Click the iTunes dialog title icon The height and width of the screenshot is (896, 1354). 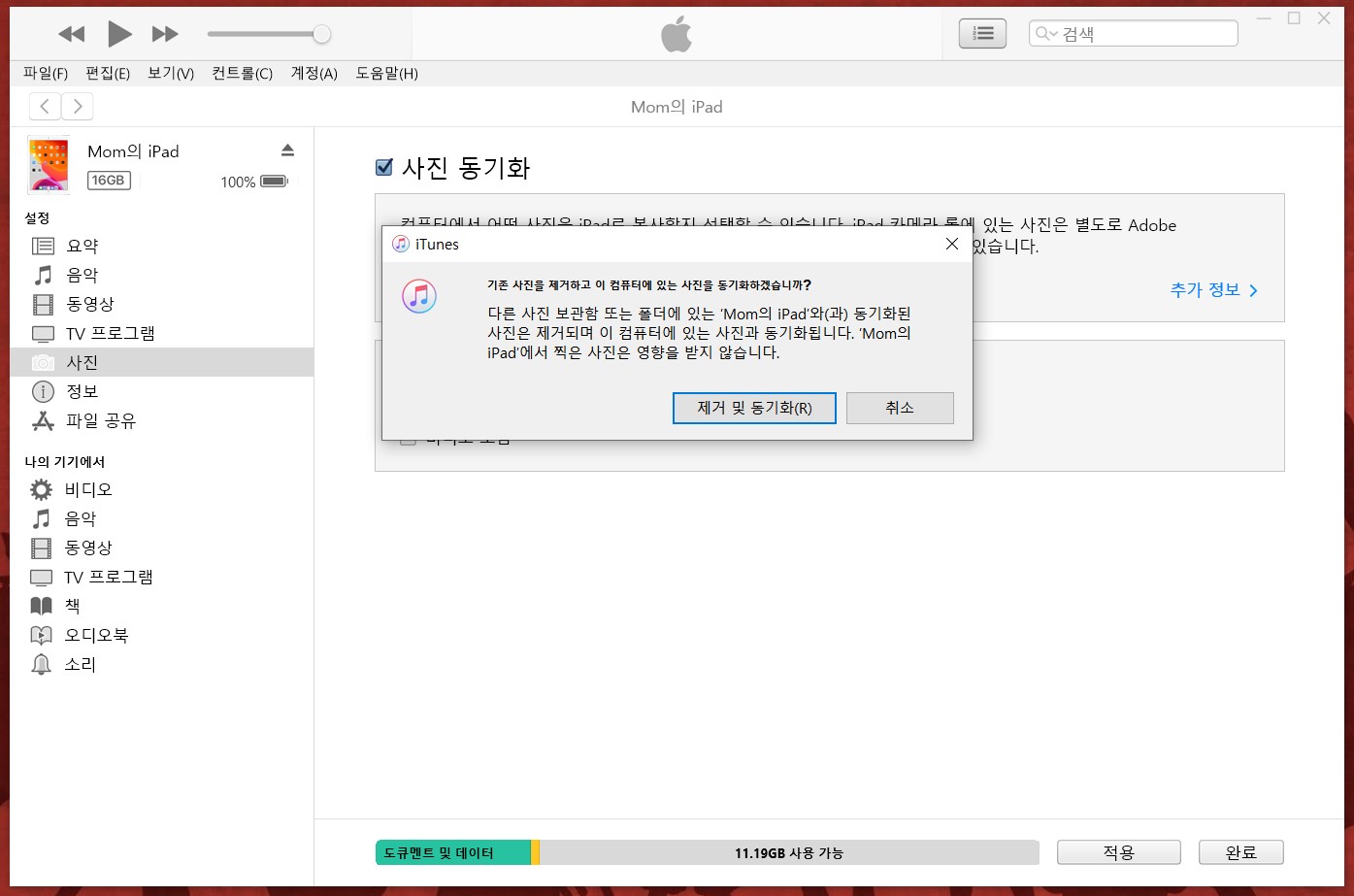(400, 244)
